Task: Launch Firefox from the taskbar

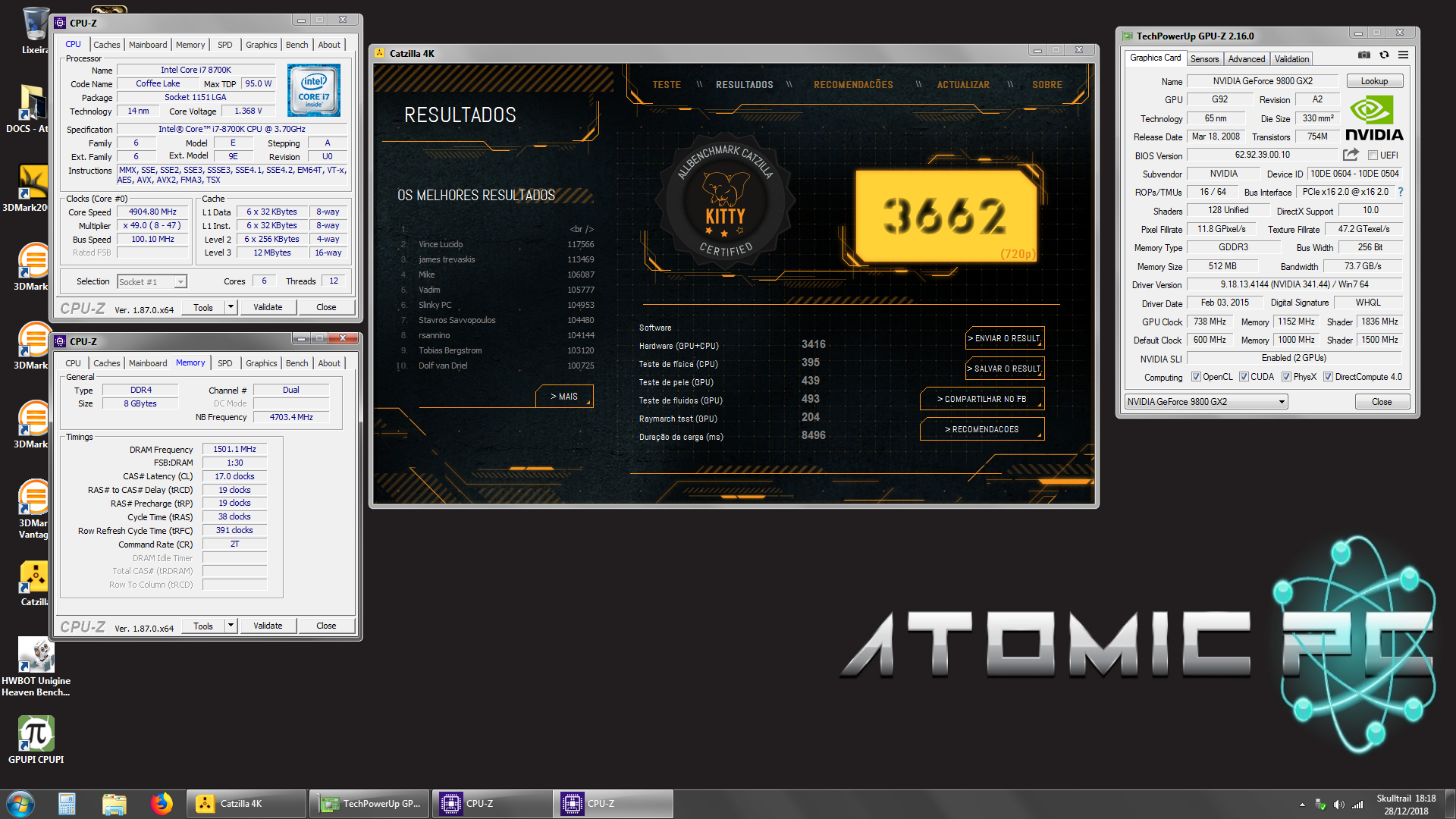Action: [161, 804]
